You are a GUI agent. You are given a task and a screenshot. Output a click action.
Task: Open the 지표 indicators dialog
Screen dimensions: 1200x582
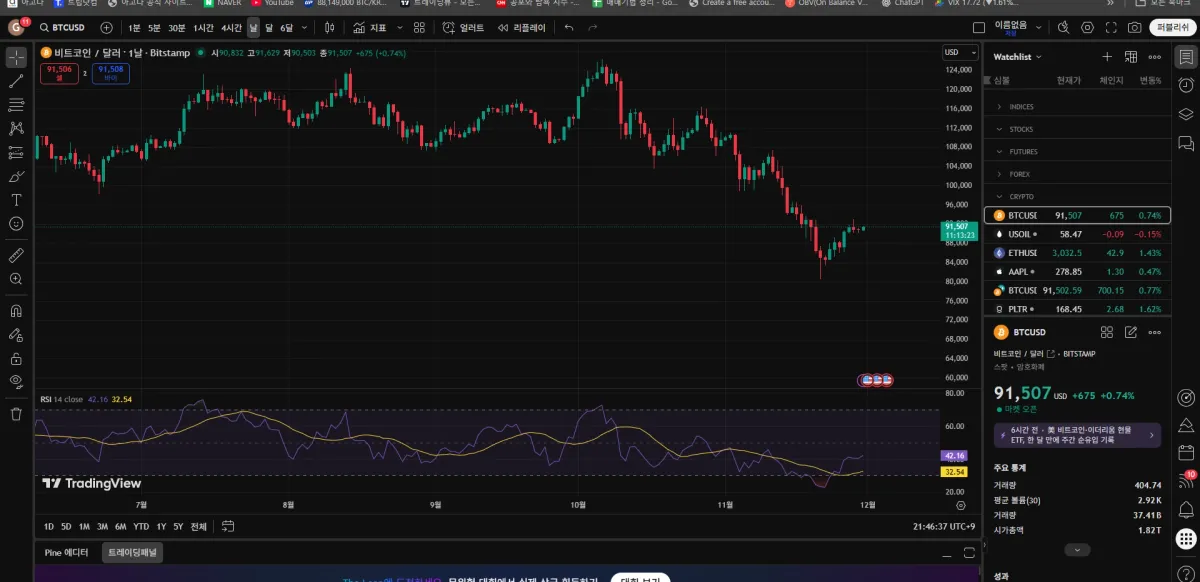point(370,27)
